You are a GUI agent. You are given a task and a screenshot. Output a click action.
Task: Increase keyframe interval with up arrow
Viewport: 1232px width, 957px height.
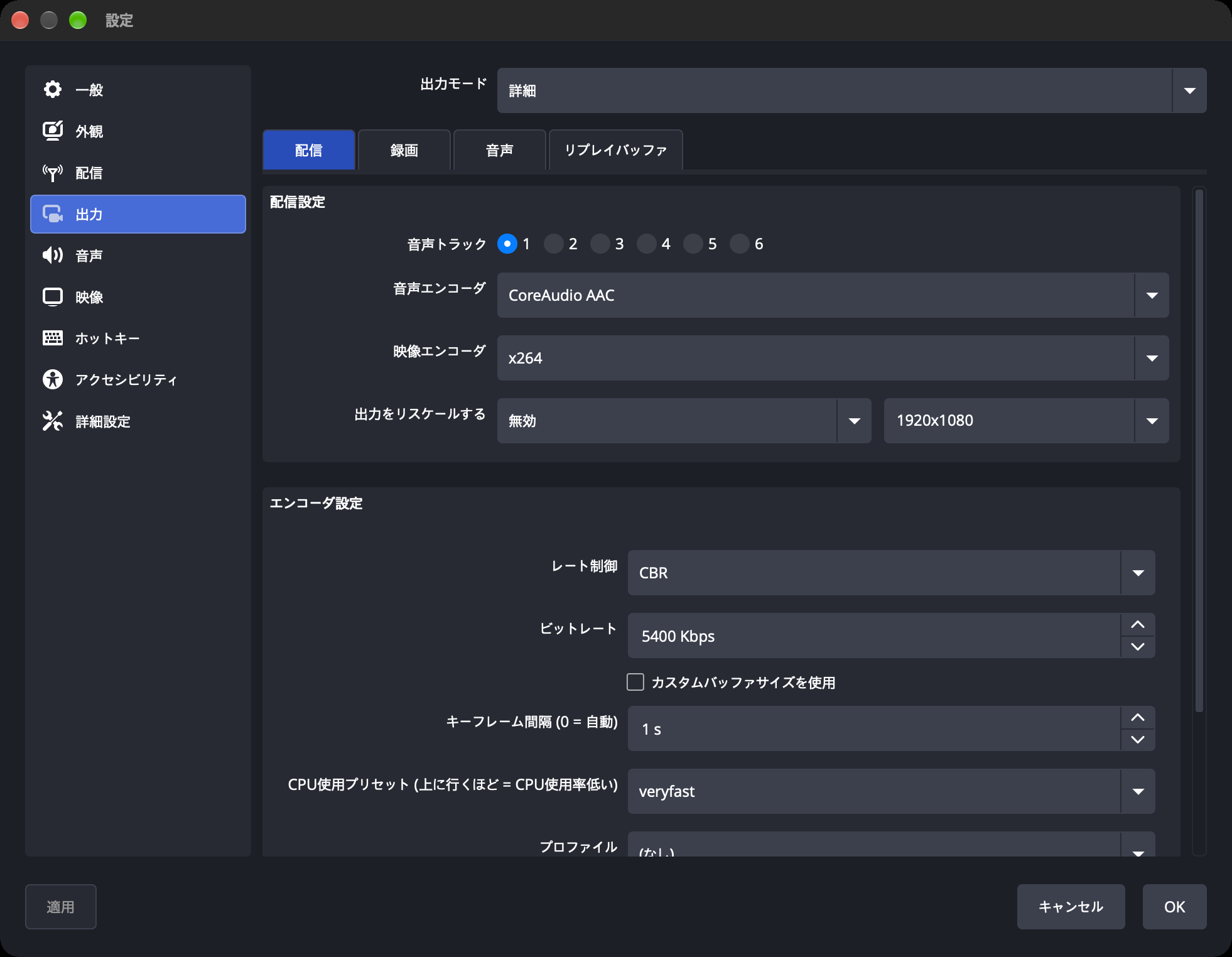click(1138, 717)
